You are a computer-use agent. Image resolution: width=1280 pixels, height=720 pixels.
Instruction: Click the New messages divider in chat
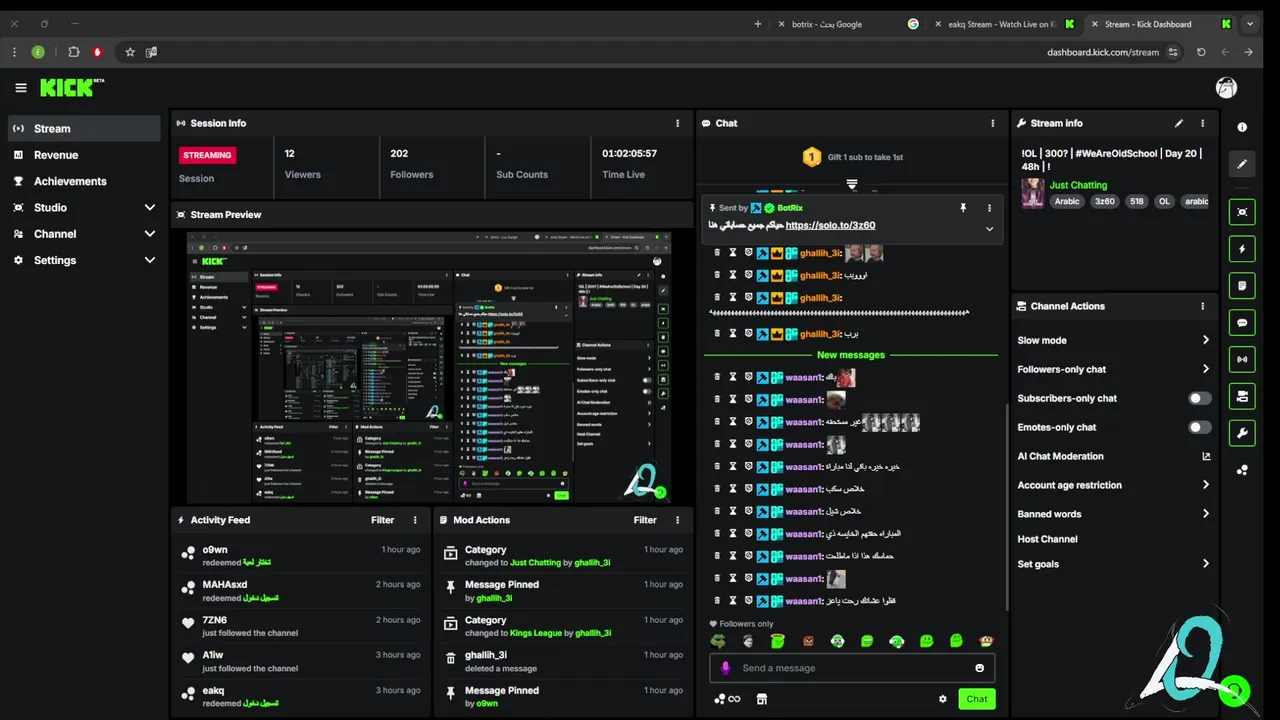coord(851,355)
